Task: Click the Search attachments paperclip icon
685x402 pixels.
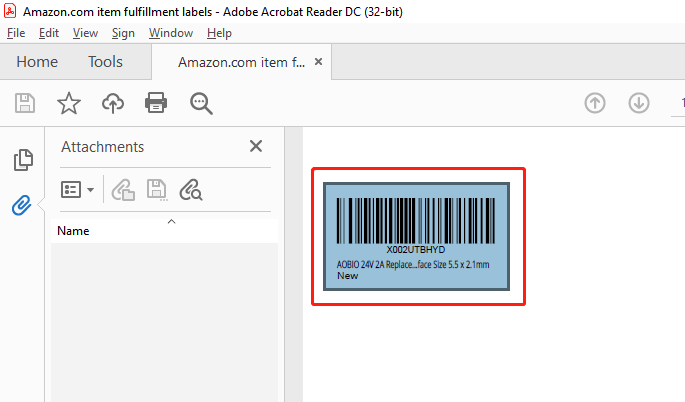Action: (191, 190)
